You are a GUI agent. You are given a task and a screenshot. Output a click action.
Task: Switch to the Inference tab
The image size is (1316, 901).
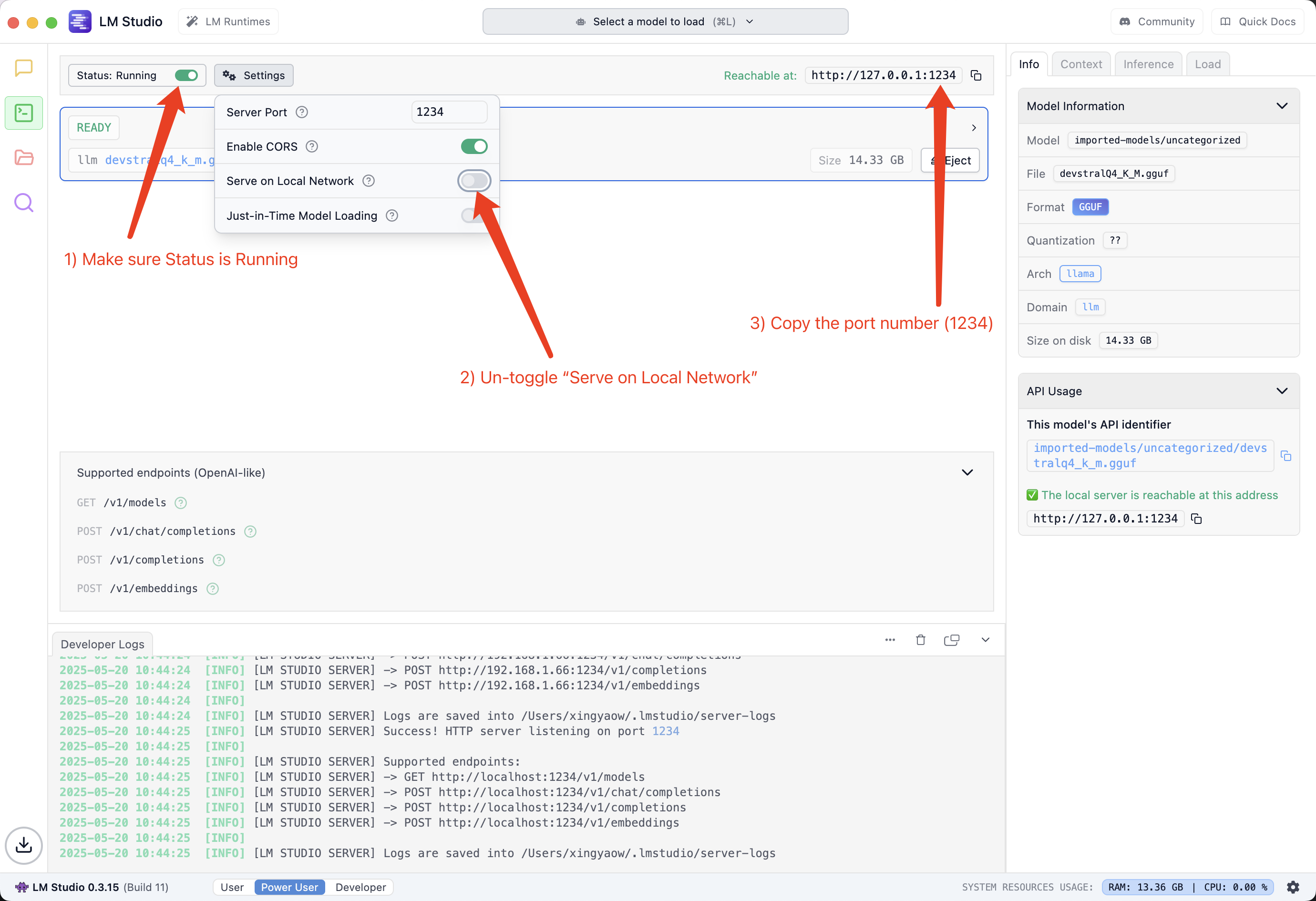click(x=1148, y=64)
